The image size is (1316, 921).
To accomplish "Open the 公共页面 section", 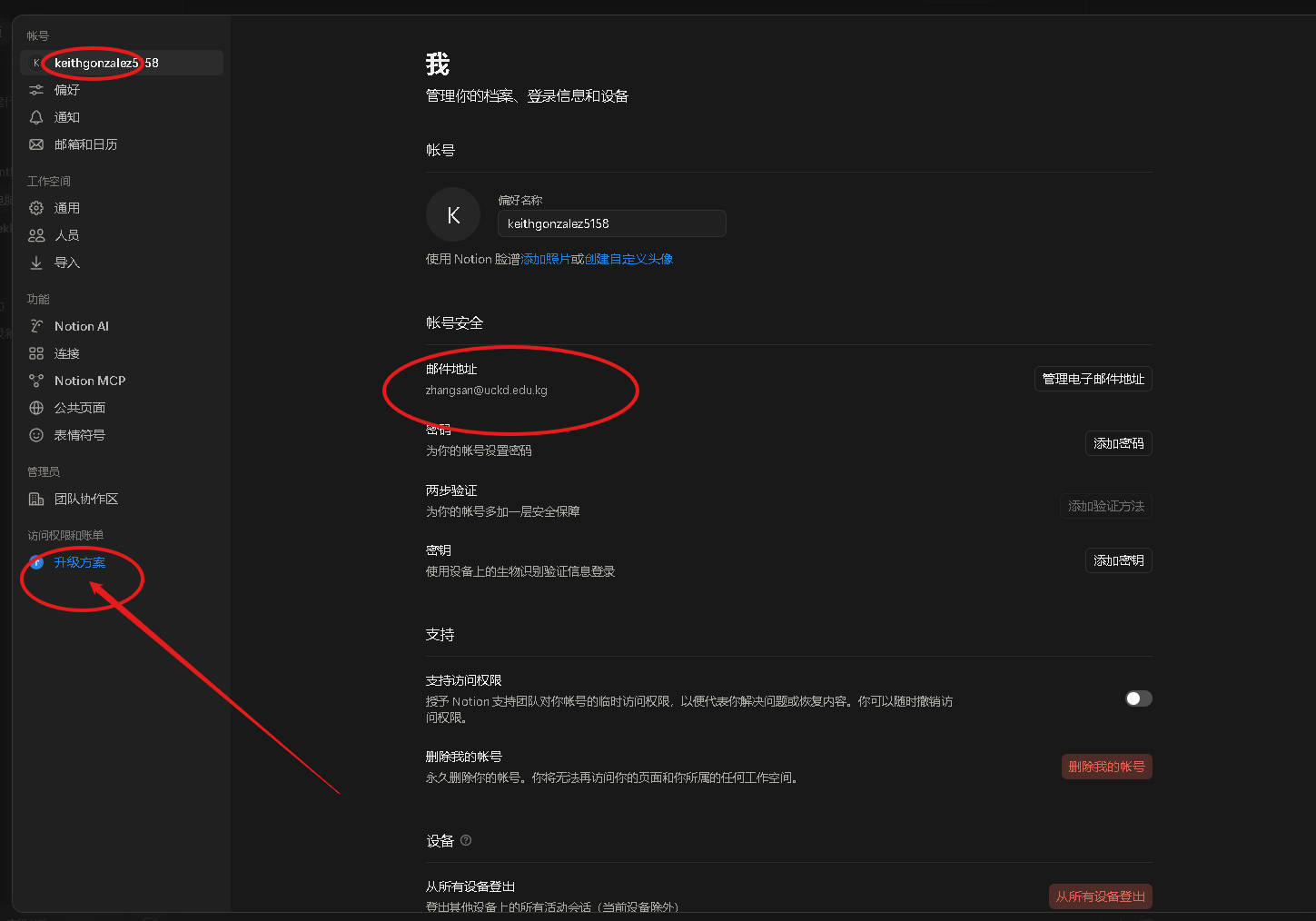I will 122,408.
